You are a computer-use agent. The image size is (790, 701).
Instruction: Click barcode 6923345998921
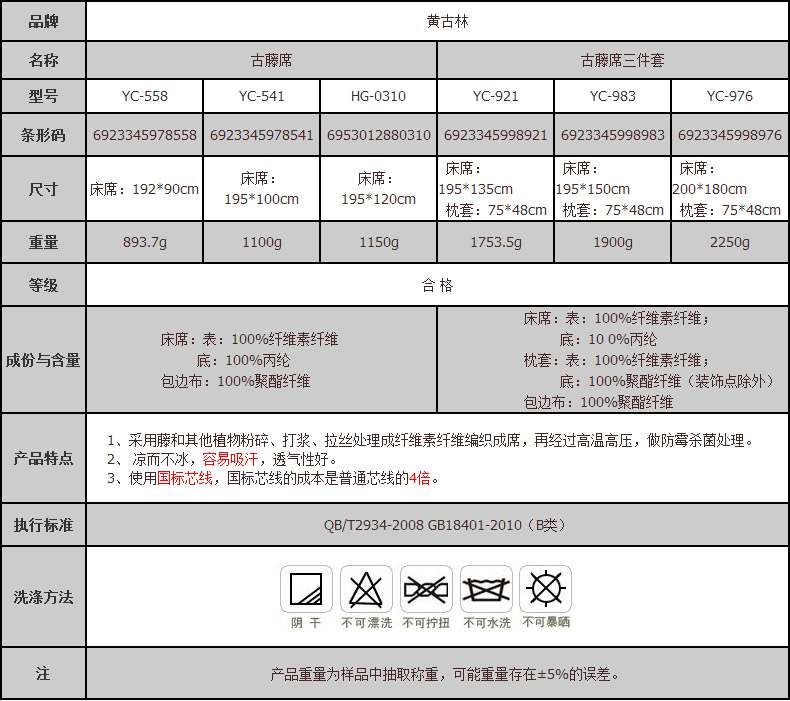pos(496,135)
